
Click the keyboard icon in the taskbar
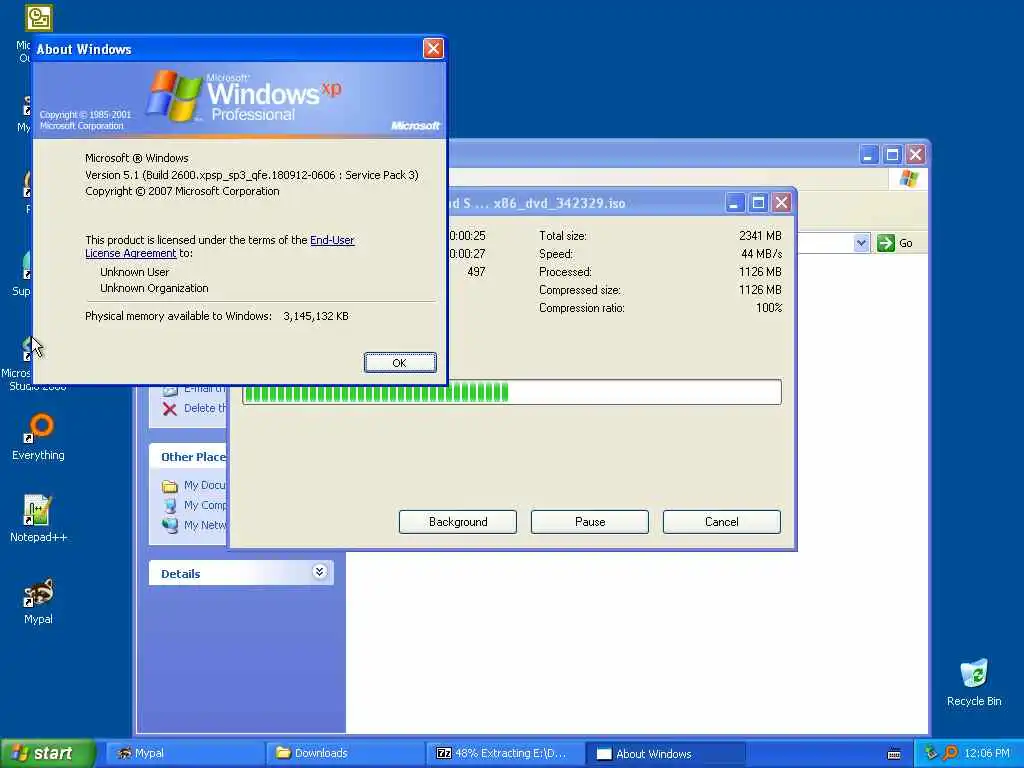coord(895,754)
